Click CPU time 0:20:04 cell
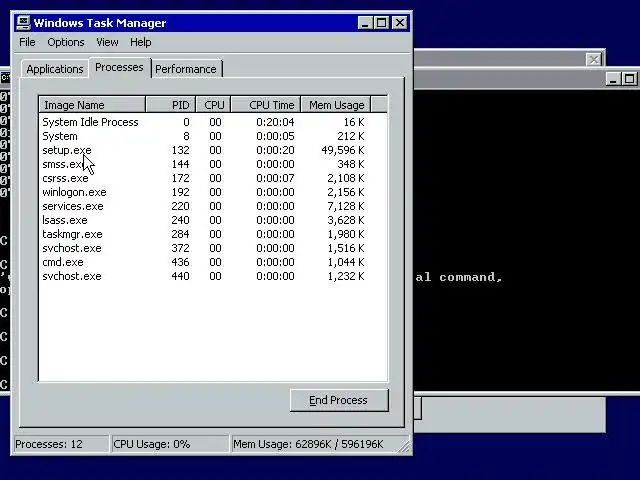Image resolution: width=640 pixels, height=480 pixels. (275, 122)
